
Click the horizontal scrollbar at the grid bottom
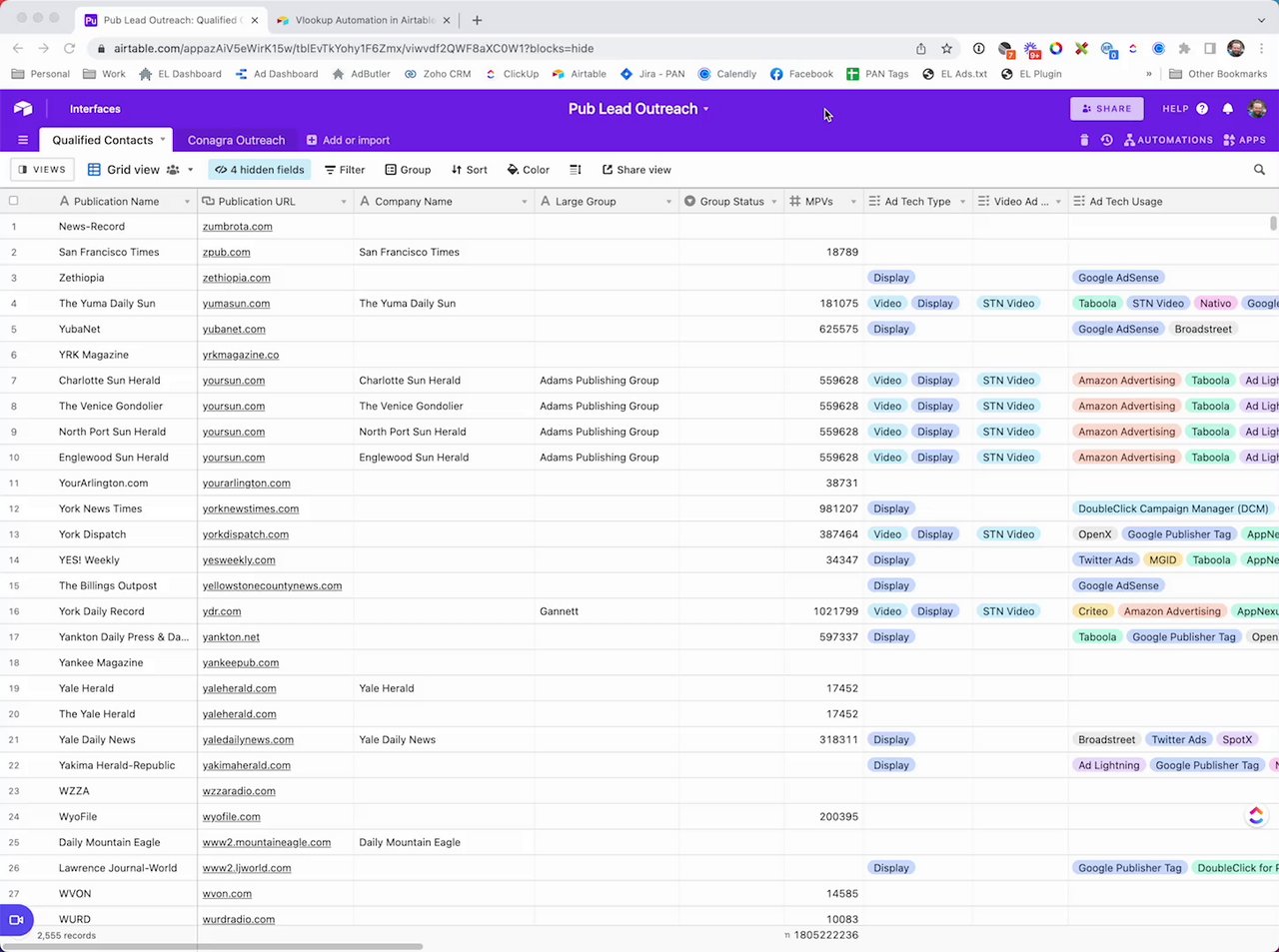click(x=215, y=946)
